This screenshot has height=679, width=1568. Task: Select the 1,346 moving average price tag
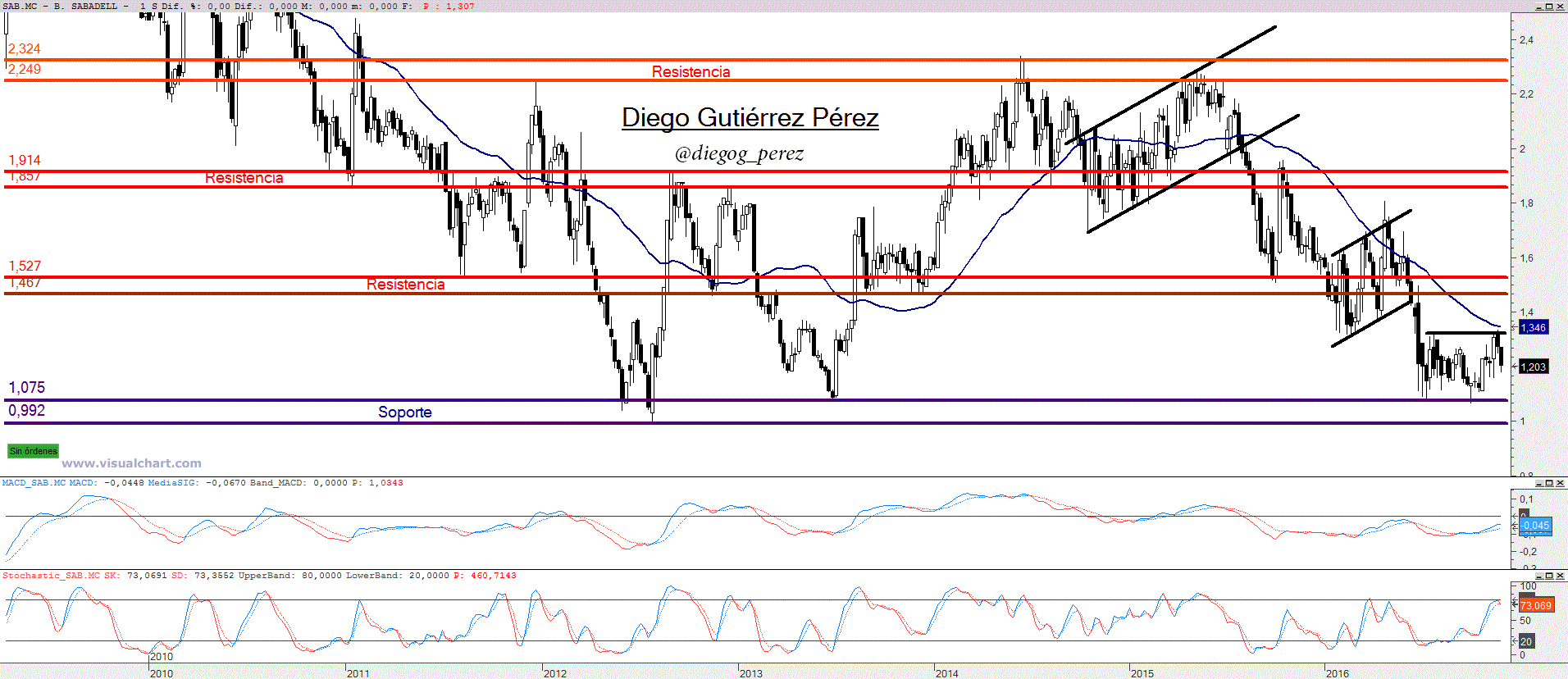click(x=1534, y=327)
